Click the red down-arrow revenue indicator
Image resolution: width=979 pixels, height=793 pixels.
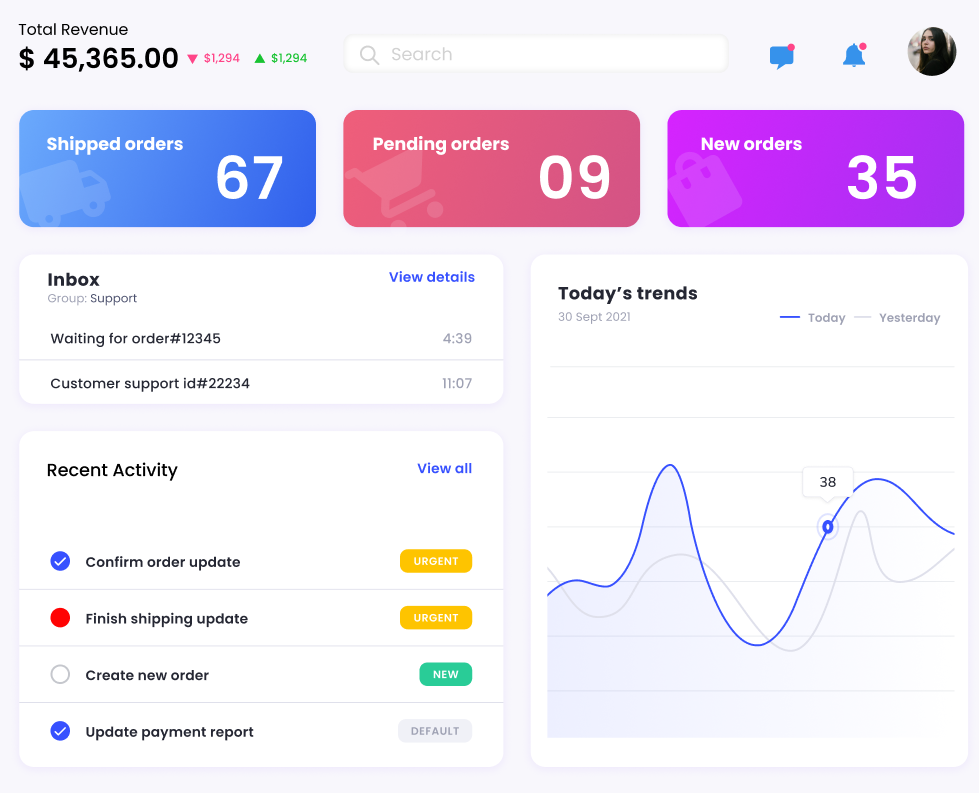pos(193,59)
